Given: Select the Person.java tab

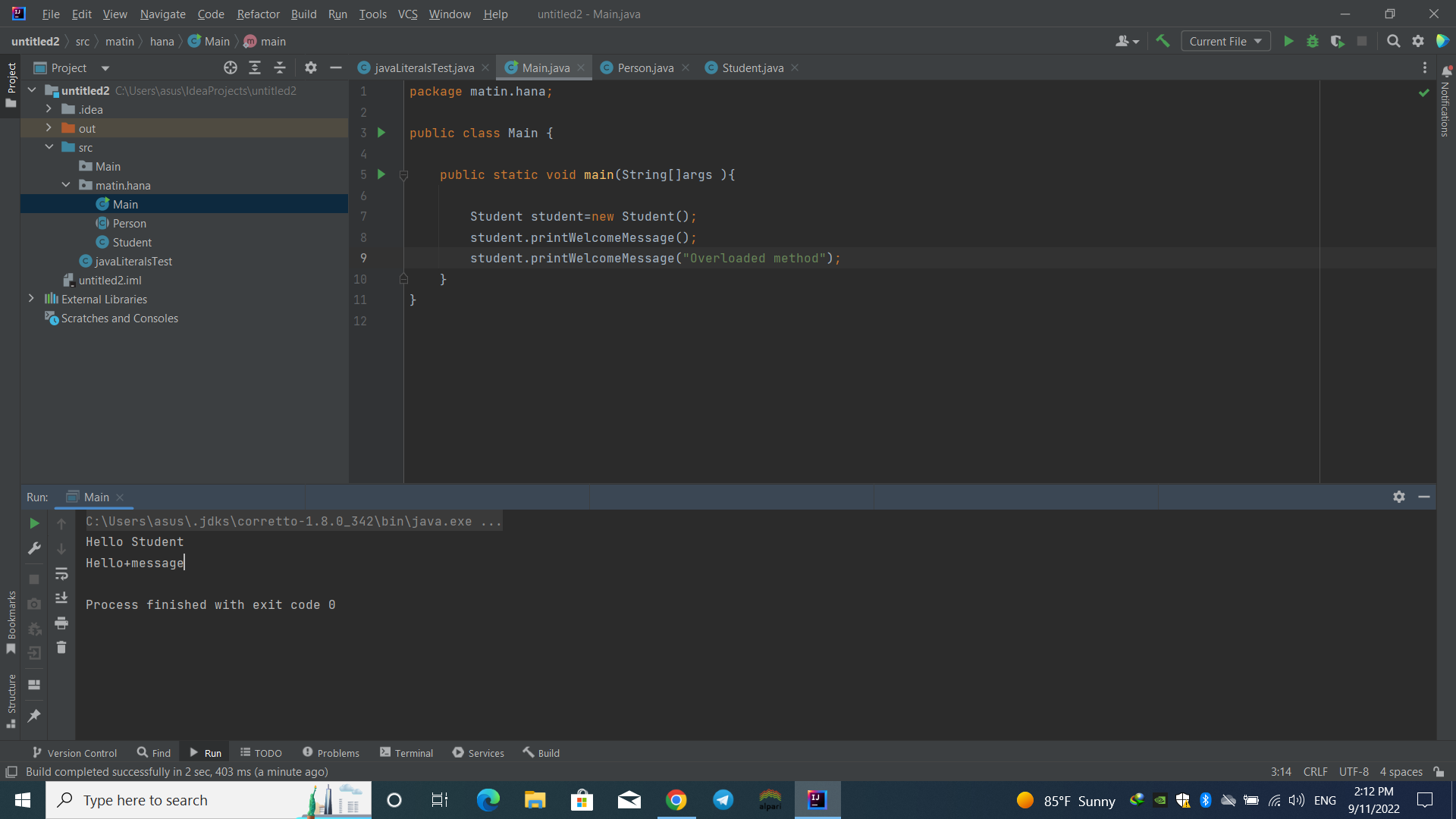Looking at the screenshot, I should (641, 68).
